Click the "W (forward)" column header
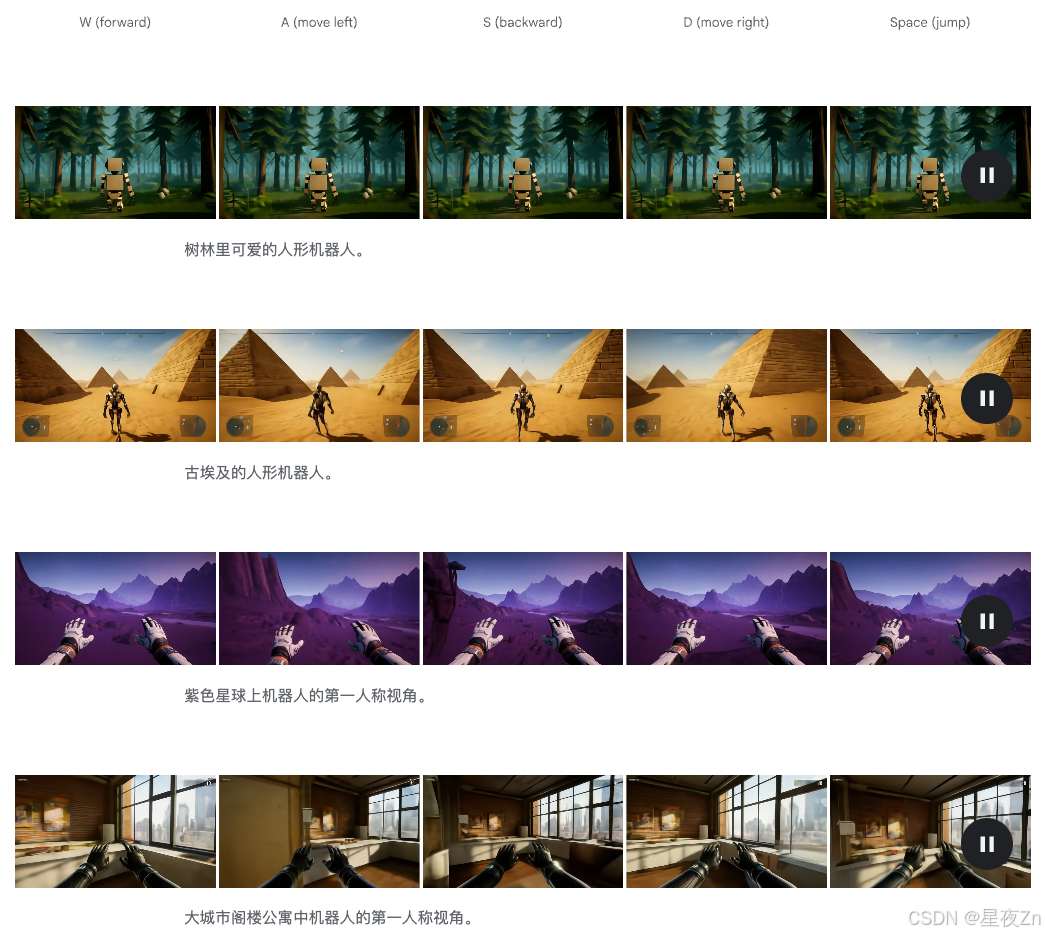 [115, 22]
